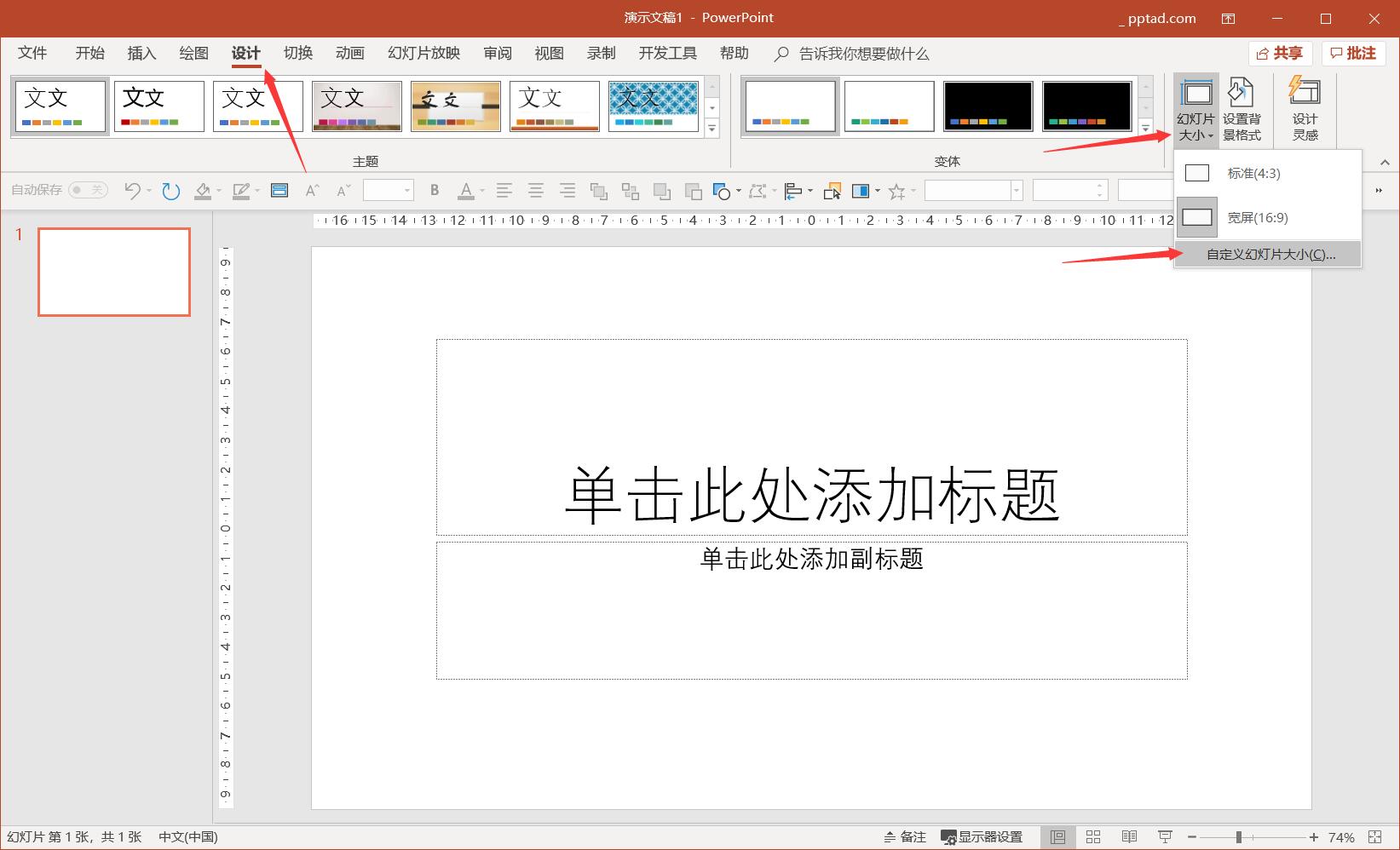Viewport: 1400px width, 850px height.
Task: Click Display Settings (显示器设置)
Action: (982, 837)
